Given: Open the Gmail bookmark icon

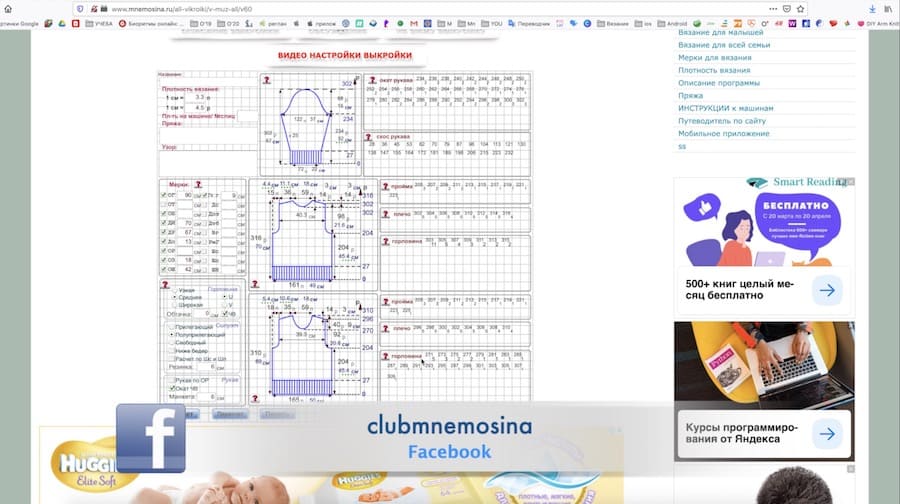Looking at the screenshot, I should click(414, 24).
